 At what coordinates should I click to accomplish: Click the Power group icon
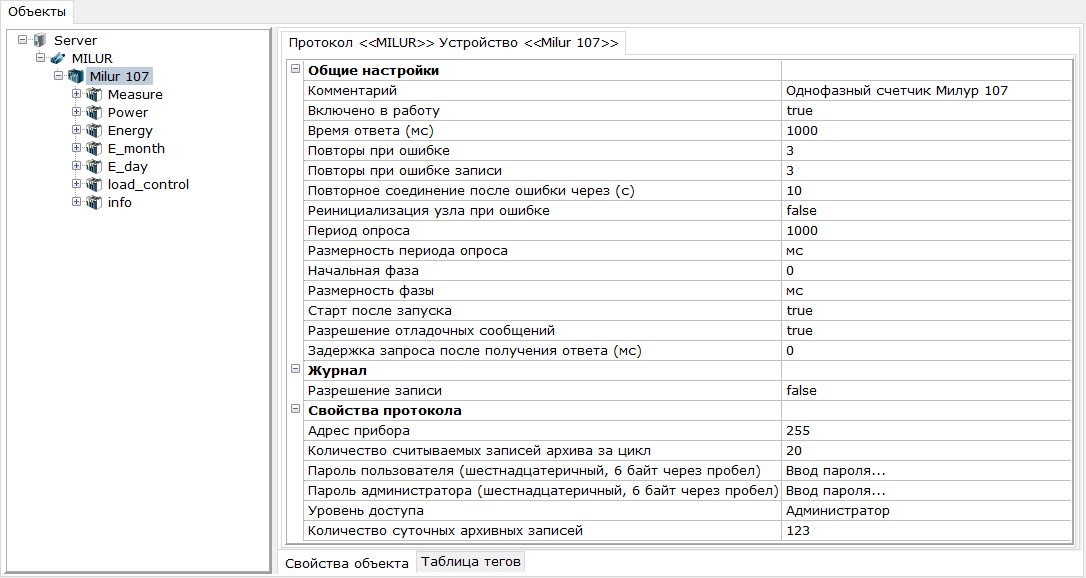click(94, 112)
